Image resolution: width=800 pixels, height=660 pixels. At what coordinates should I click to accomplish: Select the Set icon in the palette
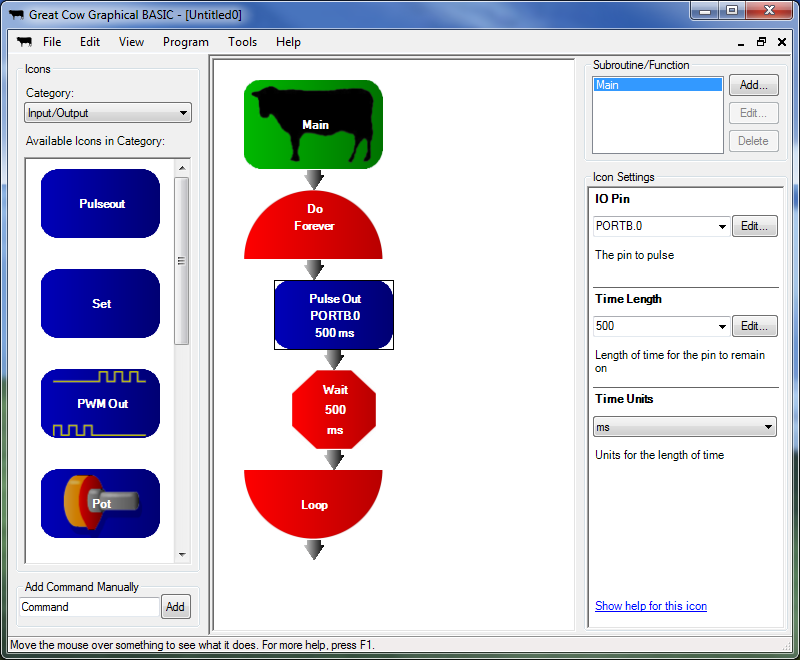(x=100, y=303)
